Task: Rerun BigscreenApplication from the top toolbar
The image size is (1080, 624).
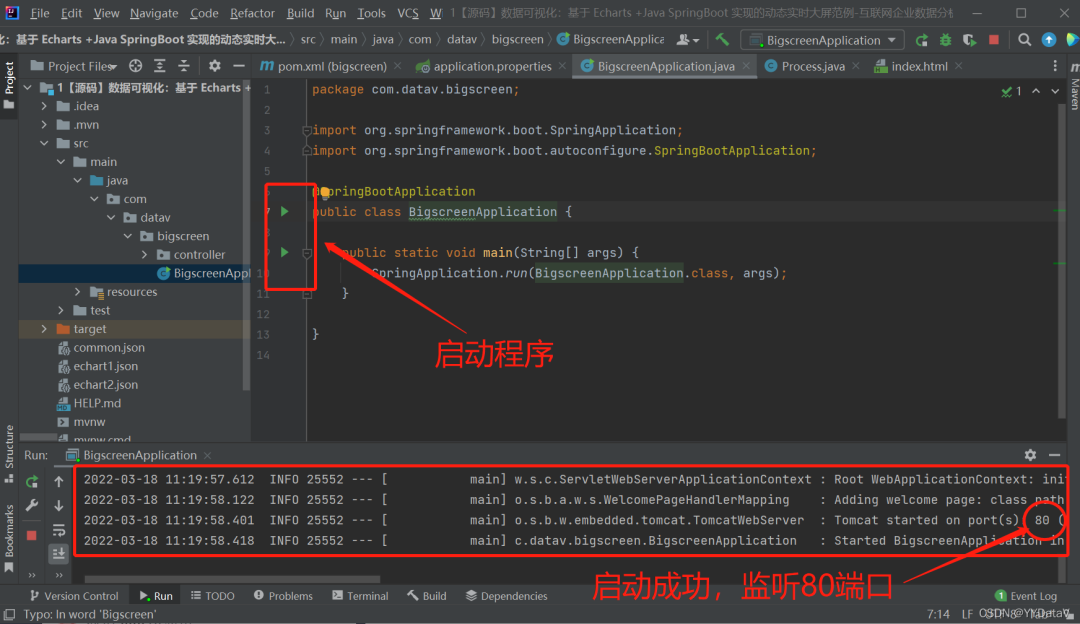Action: 922,40
